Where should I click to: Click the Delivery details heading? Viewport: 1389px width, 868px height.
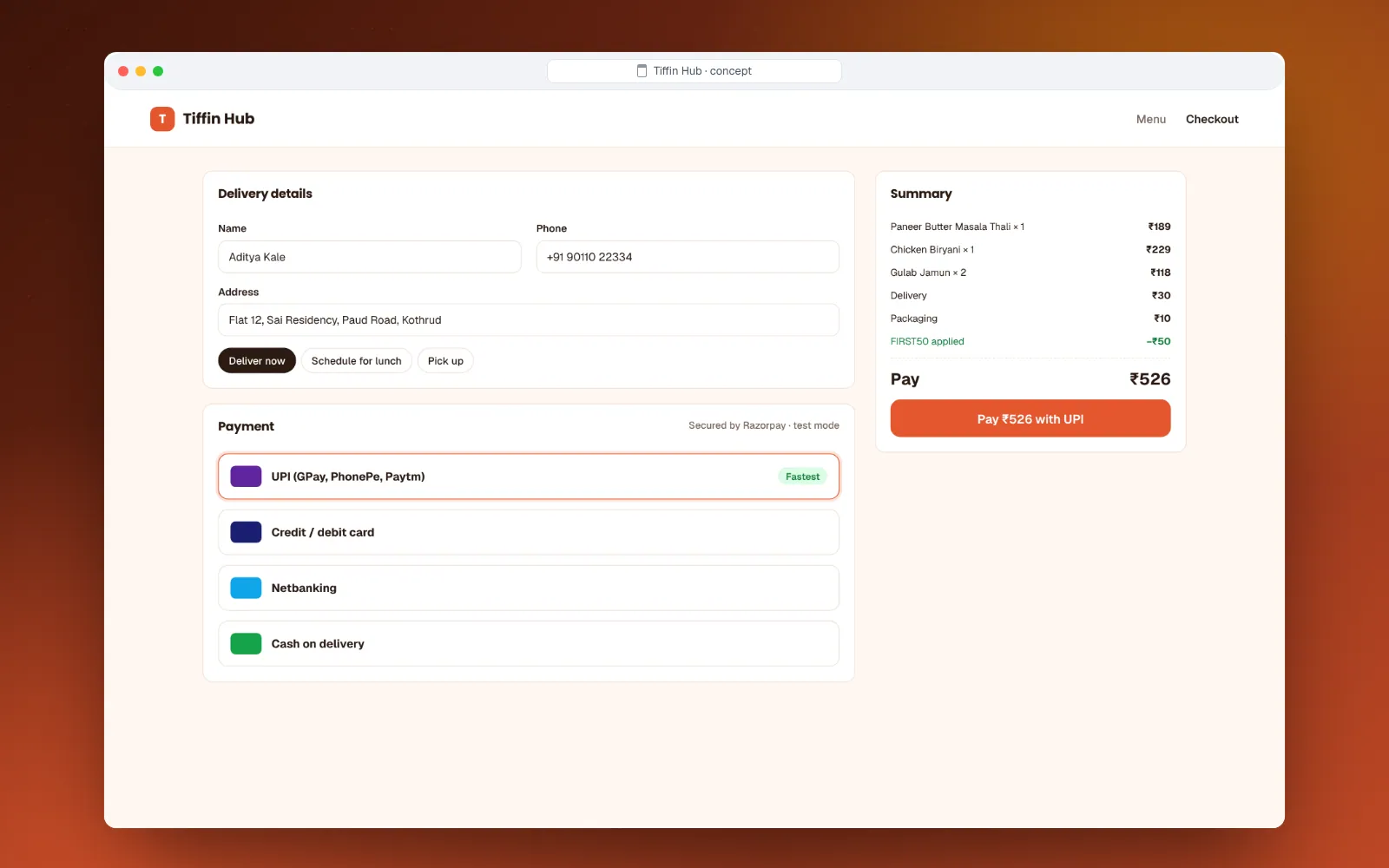pos(265,194)
